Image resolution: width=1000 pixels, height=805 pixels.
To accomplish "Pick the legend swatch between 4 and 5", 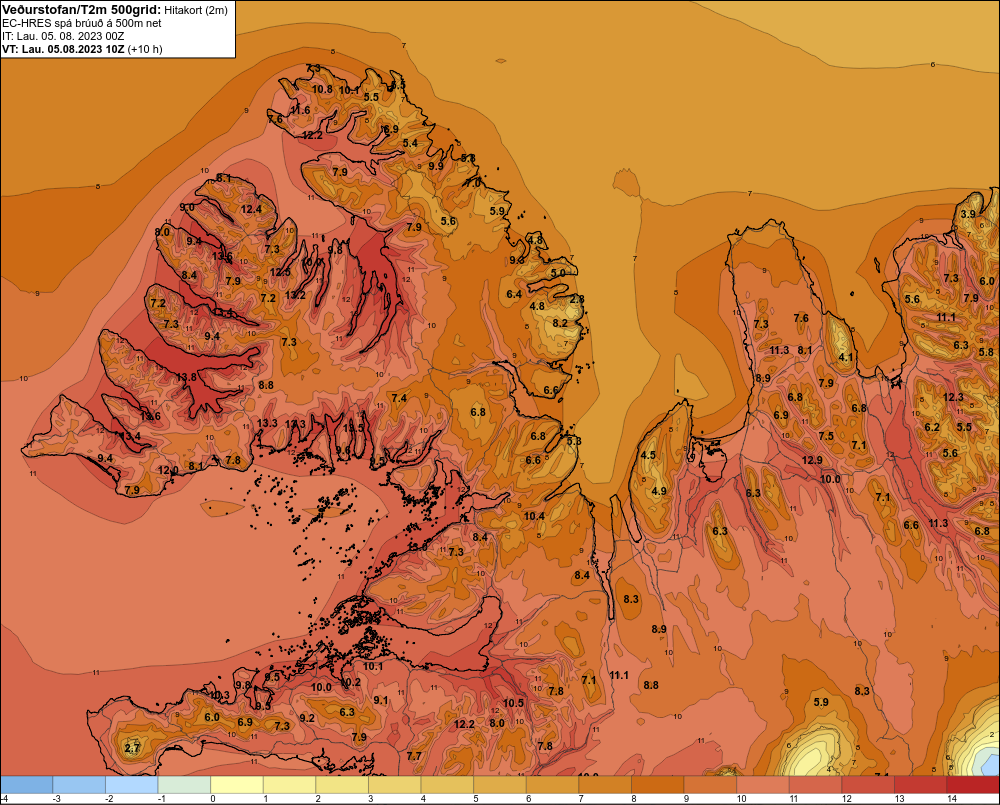I will click(447, 785).
